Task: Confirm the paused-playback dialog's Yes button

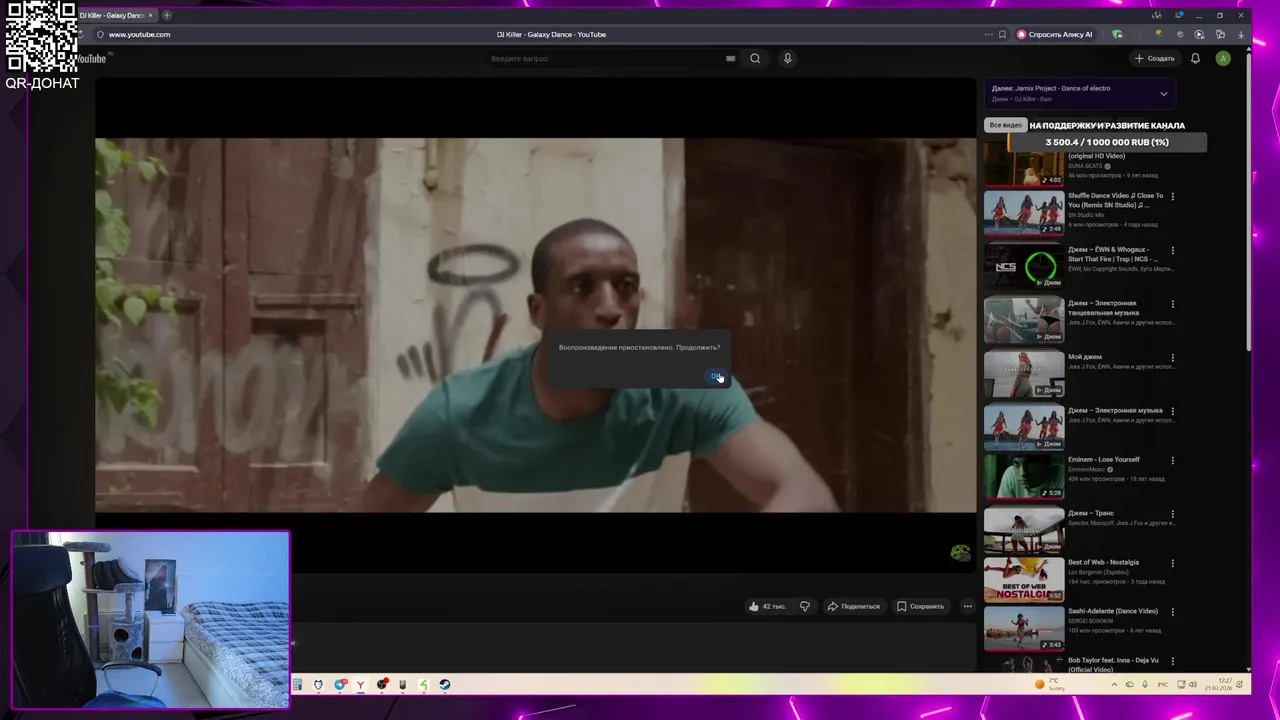Action: coord(716,377)
